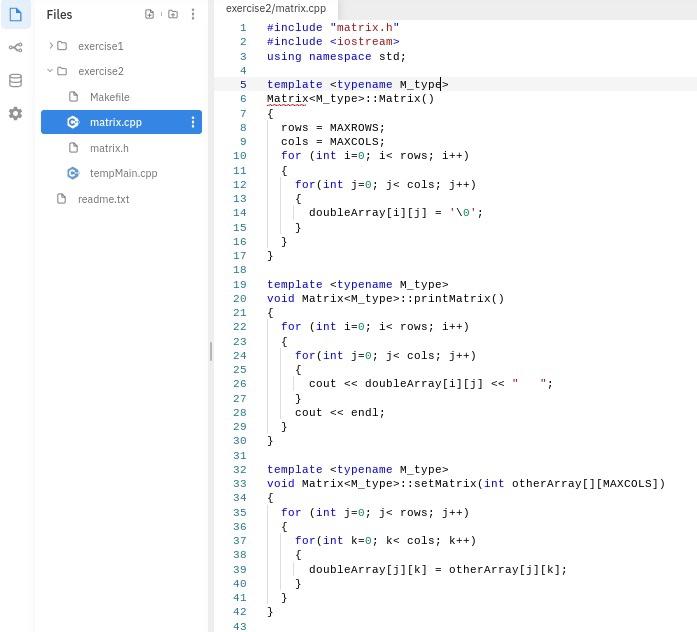
Task: Open the database sidebar icon
Action: tap(16, 80)
